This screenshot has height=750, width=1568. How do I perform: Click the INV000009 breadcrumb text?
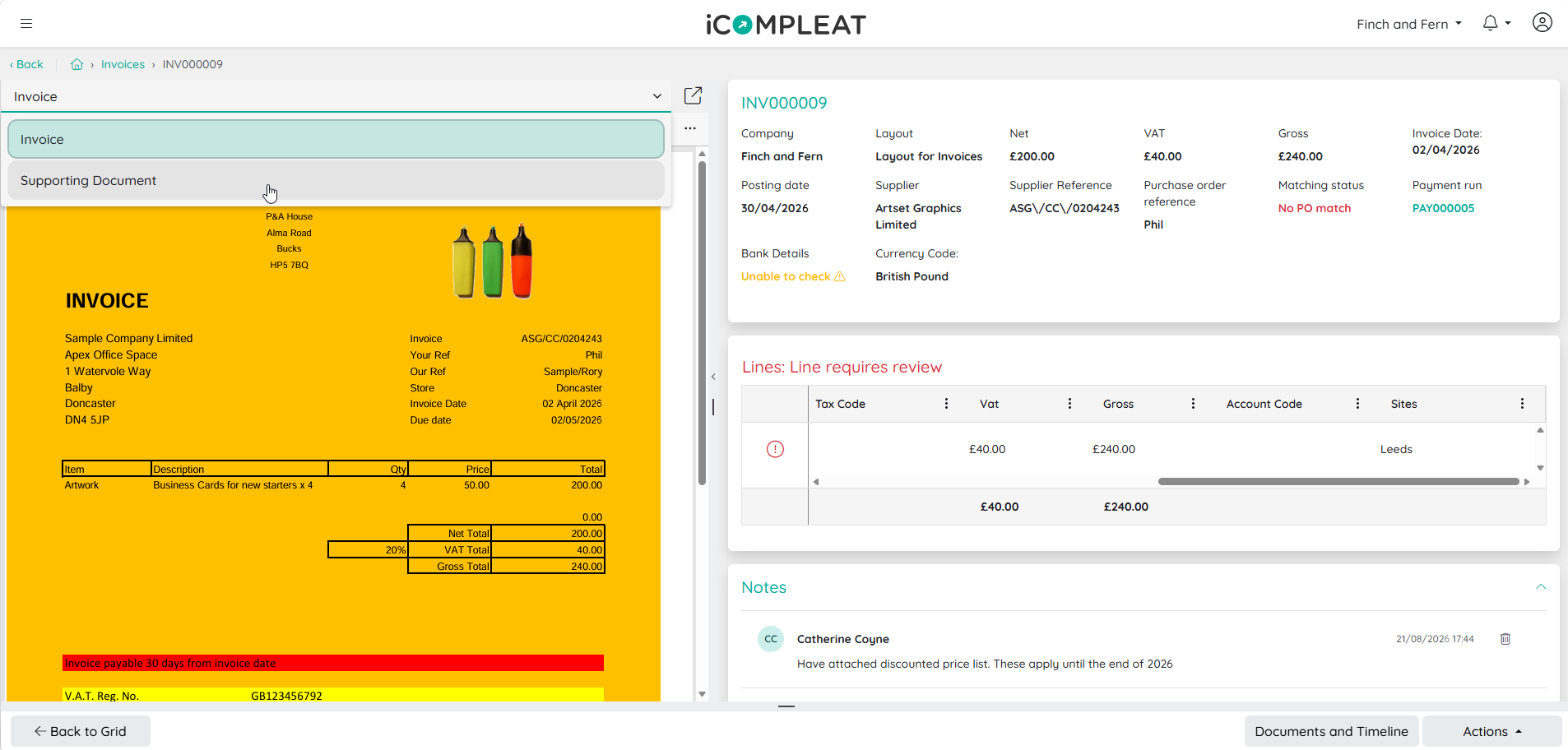[x=193, y=64]
